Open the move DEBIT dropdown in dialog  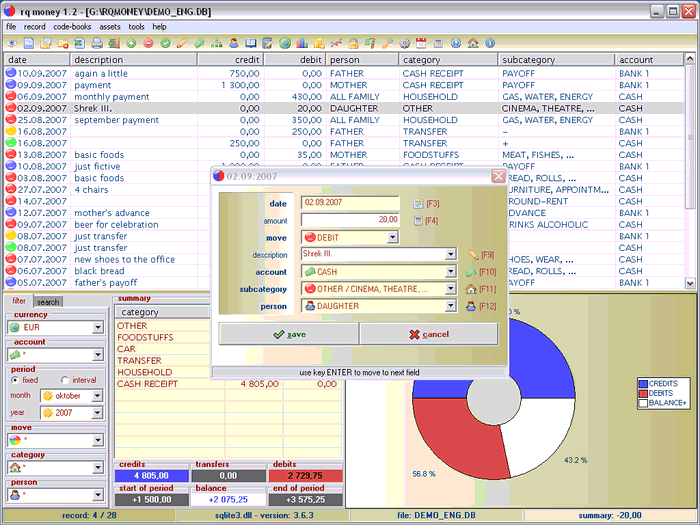[392, 238]
